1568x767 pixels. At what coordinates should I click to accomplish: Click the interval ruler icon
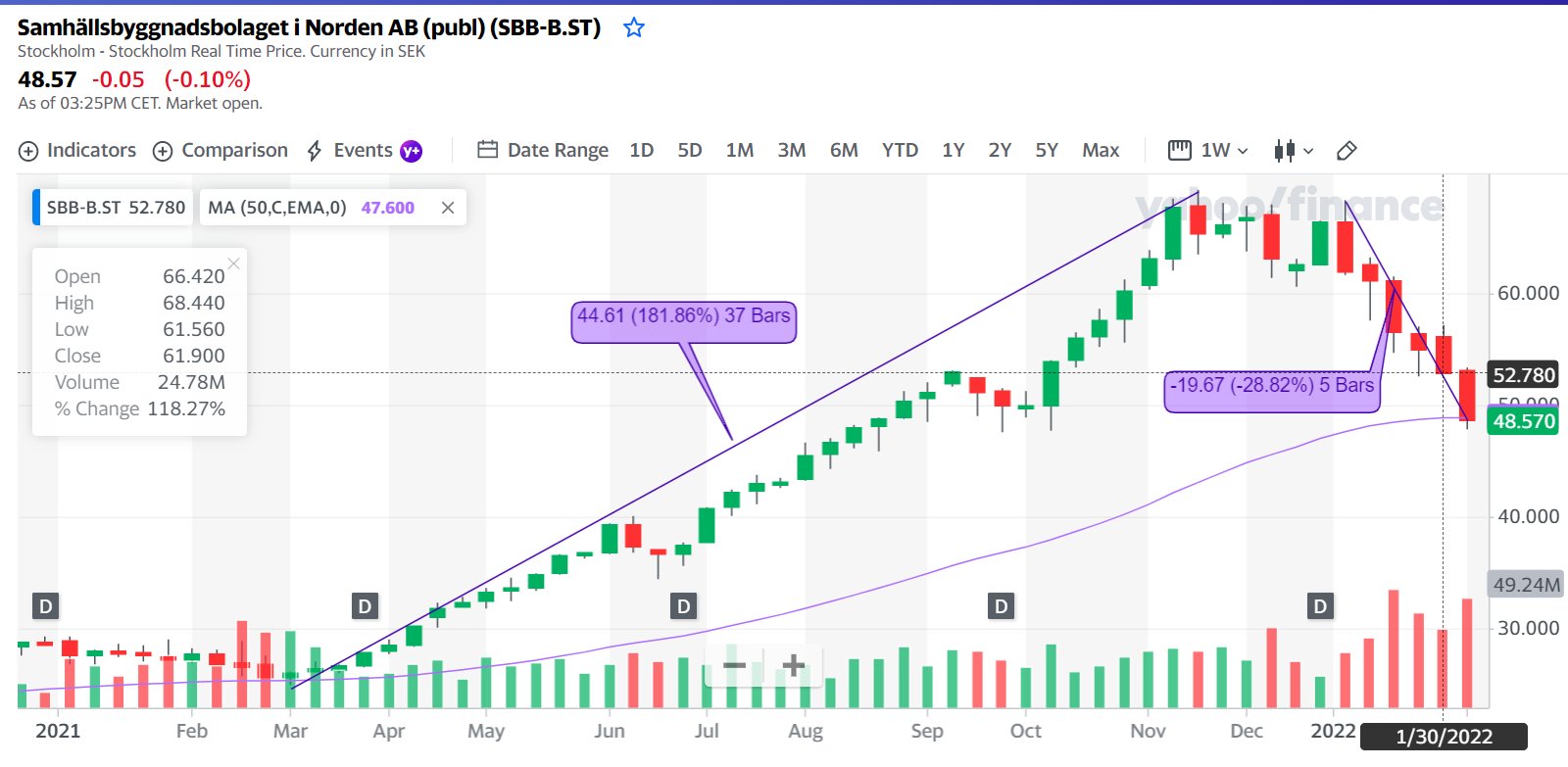click(x=1180, y=150)
